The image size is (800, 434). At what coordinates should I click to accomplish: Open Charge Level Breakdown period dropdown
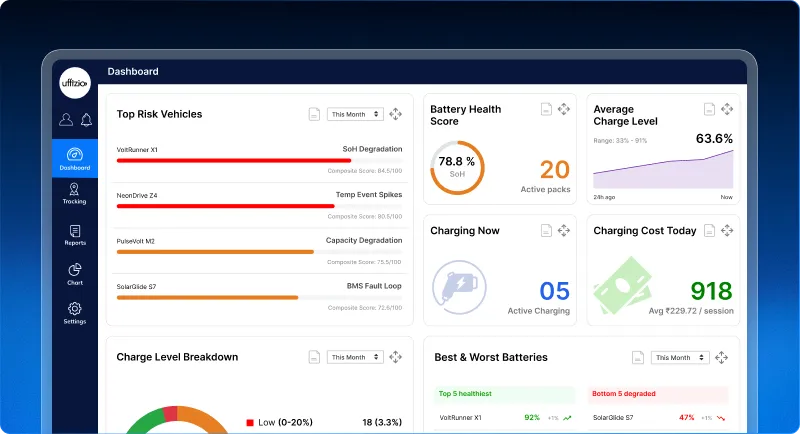(x=355, y=357)
